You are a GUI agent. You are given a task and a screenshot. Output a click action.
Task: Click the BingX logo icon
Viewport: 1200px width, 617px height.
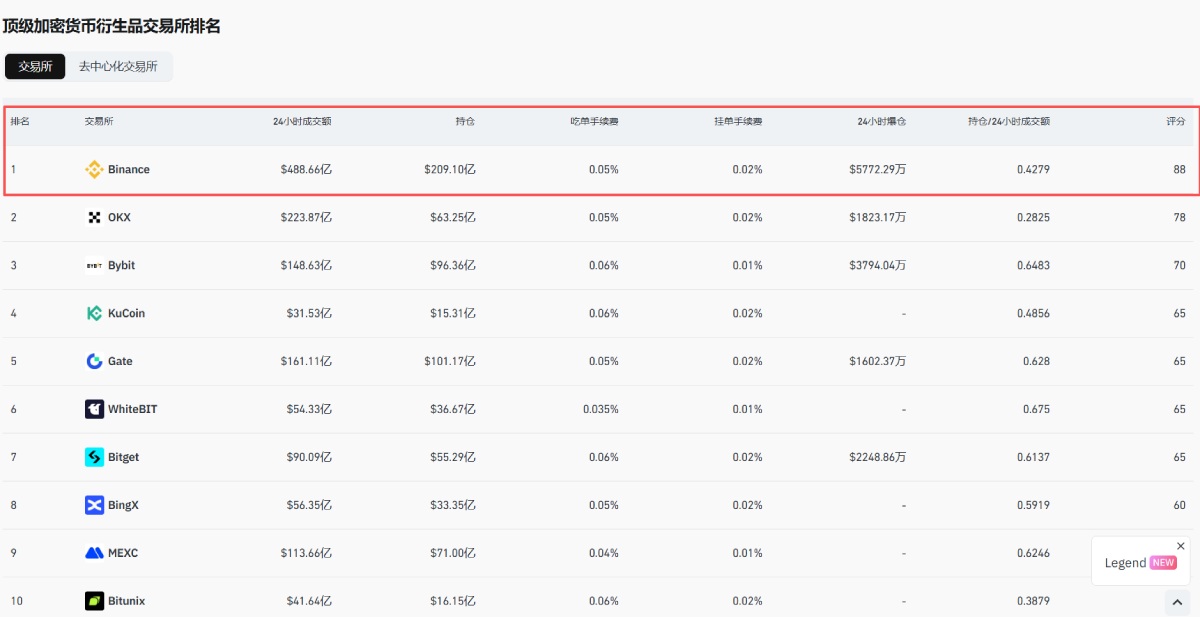click(94, 506)
